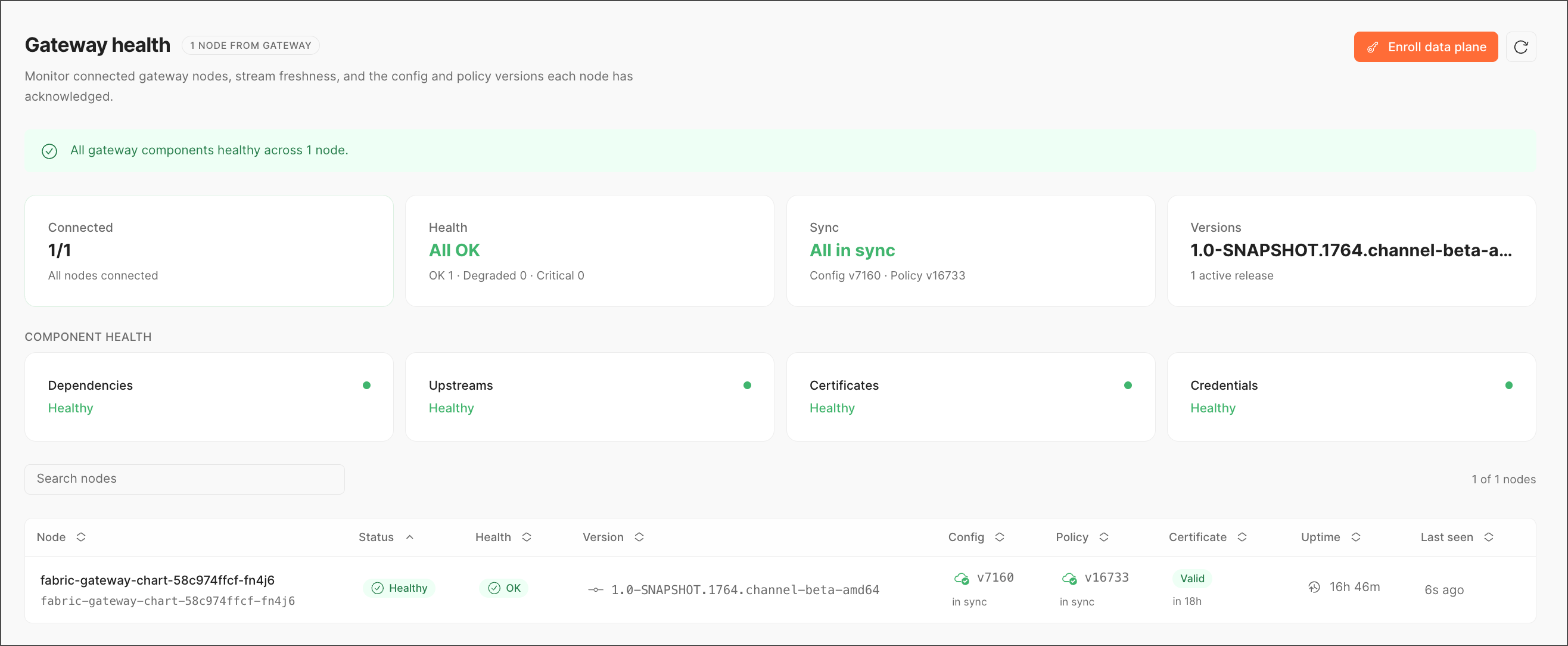The image size is (1568, 646).
Task: Open the Credentials component card
Action: (1351, 397)
